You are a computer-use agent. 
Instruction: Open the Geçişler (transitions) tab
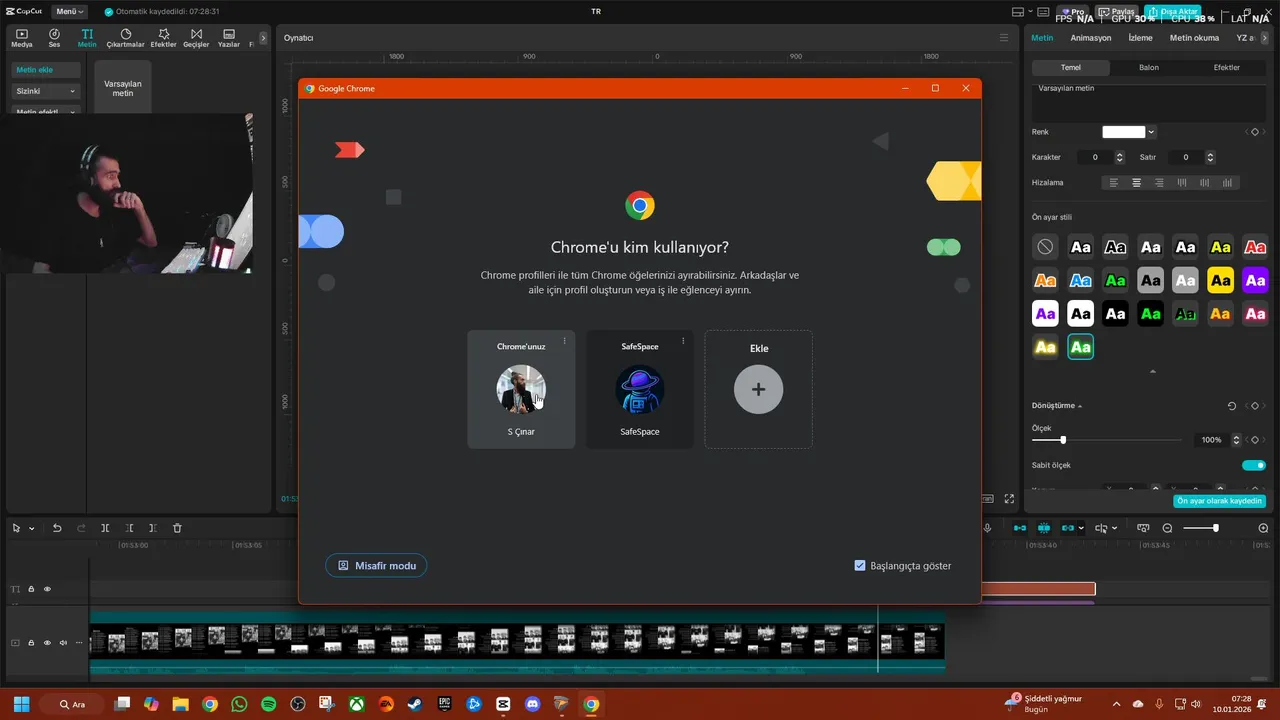[196, 38]
